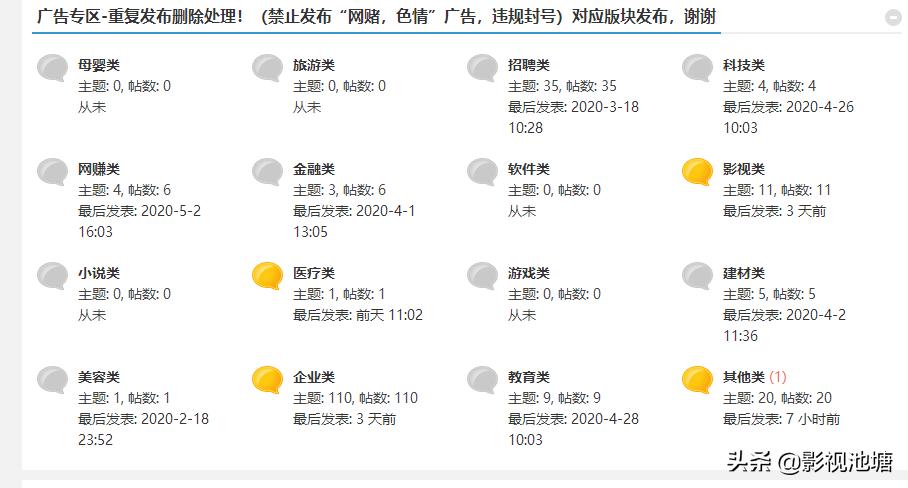
Task: Click the yellow bubble icon beside 其他类
Action: [698, 380]
